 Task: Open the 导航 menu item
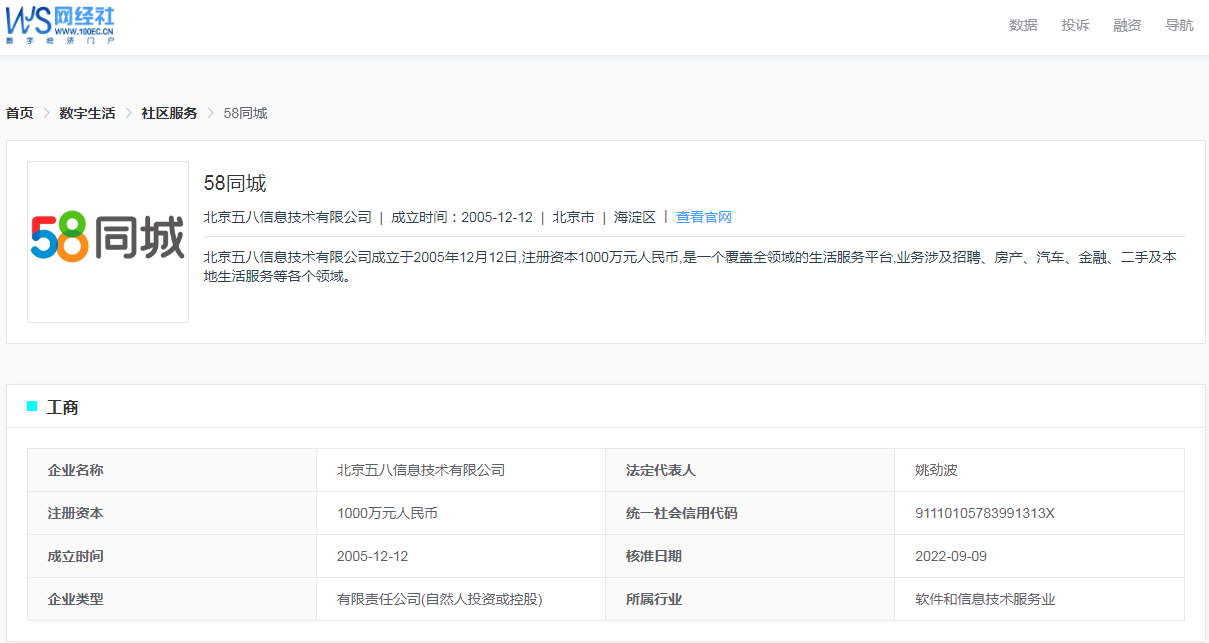coord(1179,25)
